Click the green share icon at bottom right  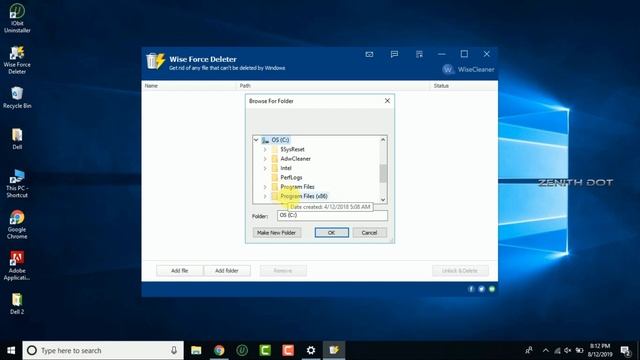click(x=492, y=289)
